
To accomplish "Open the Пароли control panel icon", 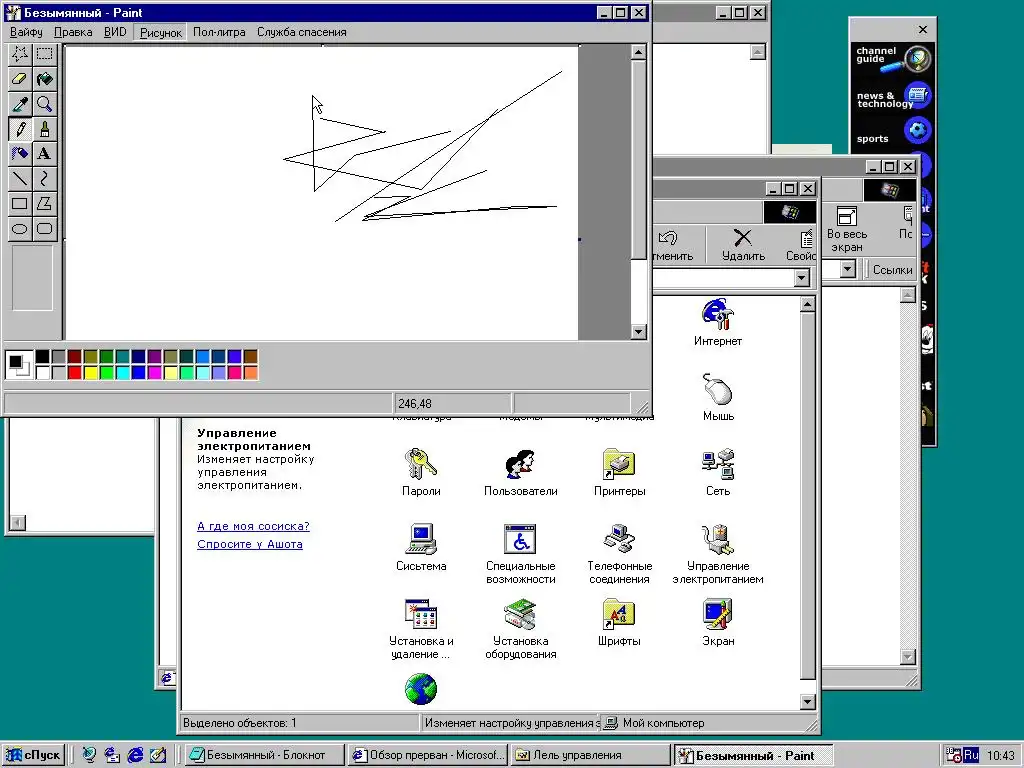I will tap(421, 472).
